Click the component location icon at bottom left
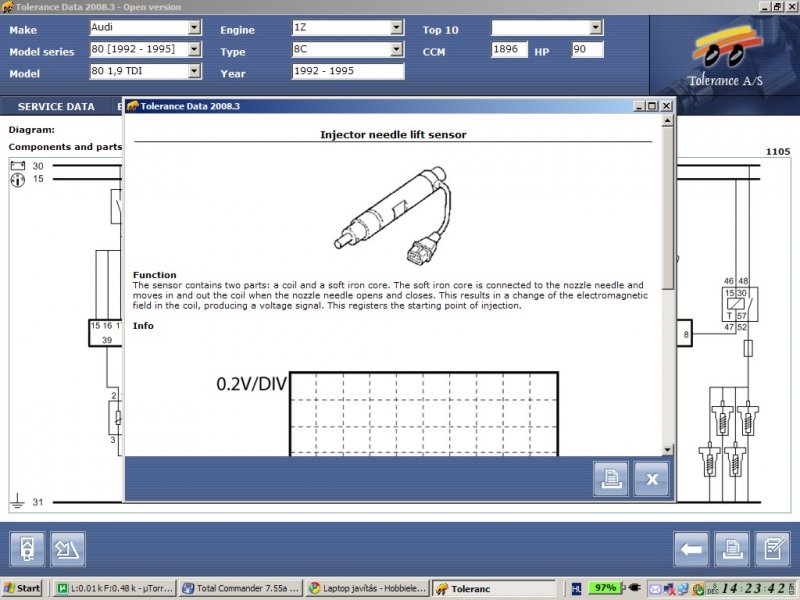This screenshot has width=800, height=600. (x=68, y=549)
